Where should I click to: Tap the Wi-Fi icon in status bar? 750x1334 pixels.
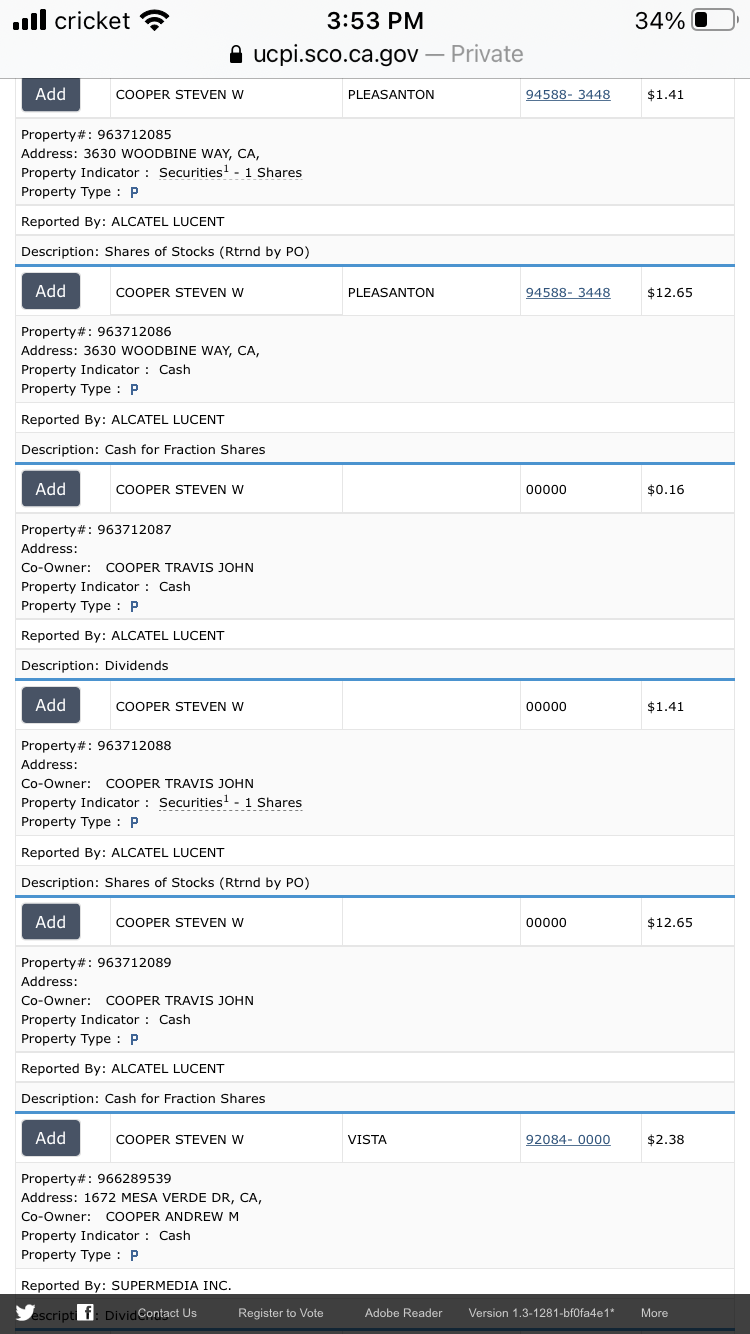tap(154, 20)
